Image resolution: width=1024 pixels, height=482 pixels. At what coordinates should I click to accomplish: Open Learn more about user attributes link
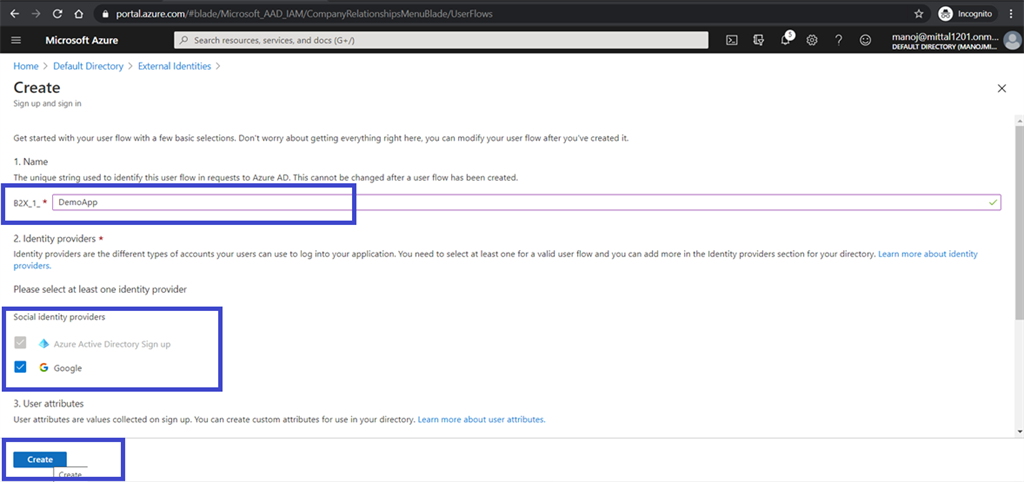(481, 419)
